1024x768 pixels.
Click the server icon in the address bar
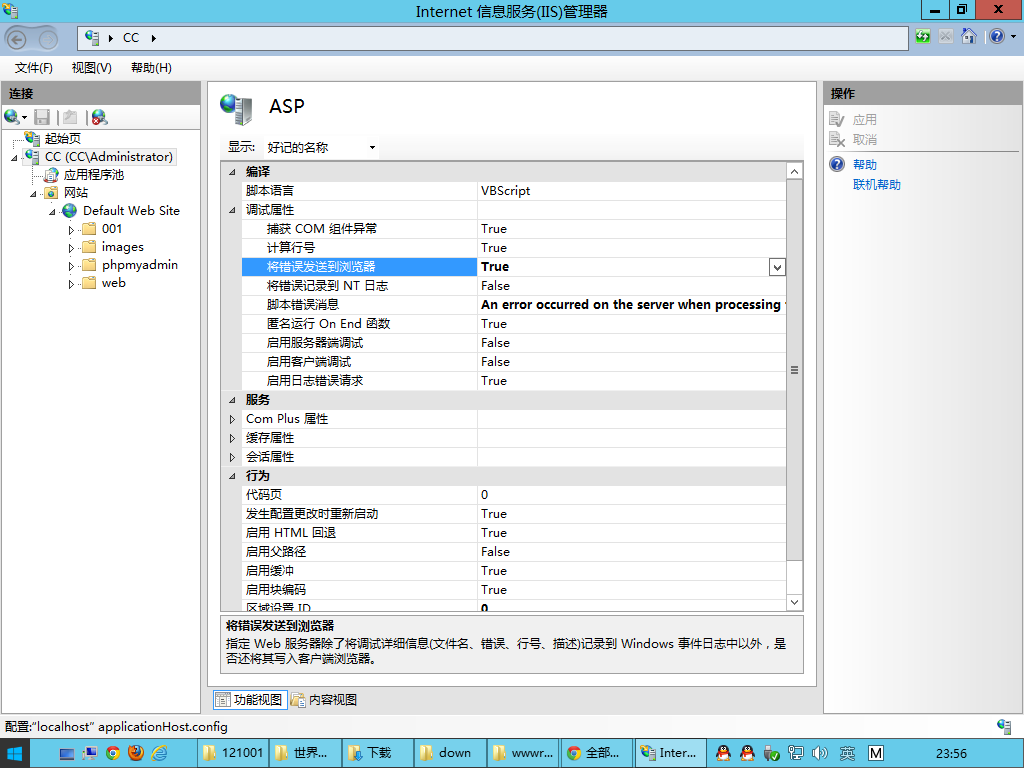click(x=92, y=38)
